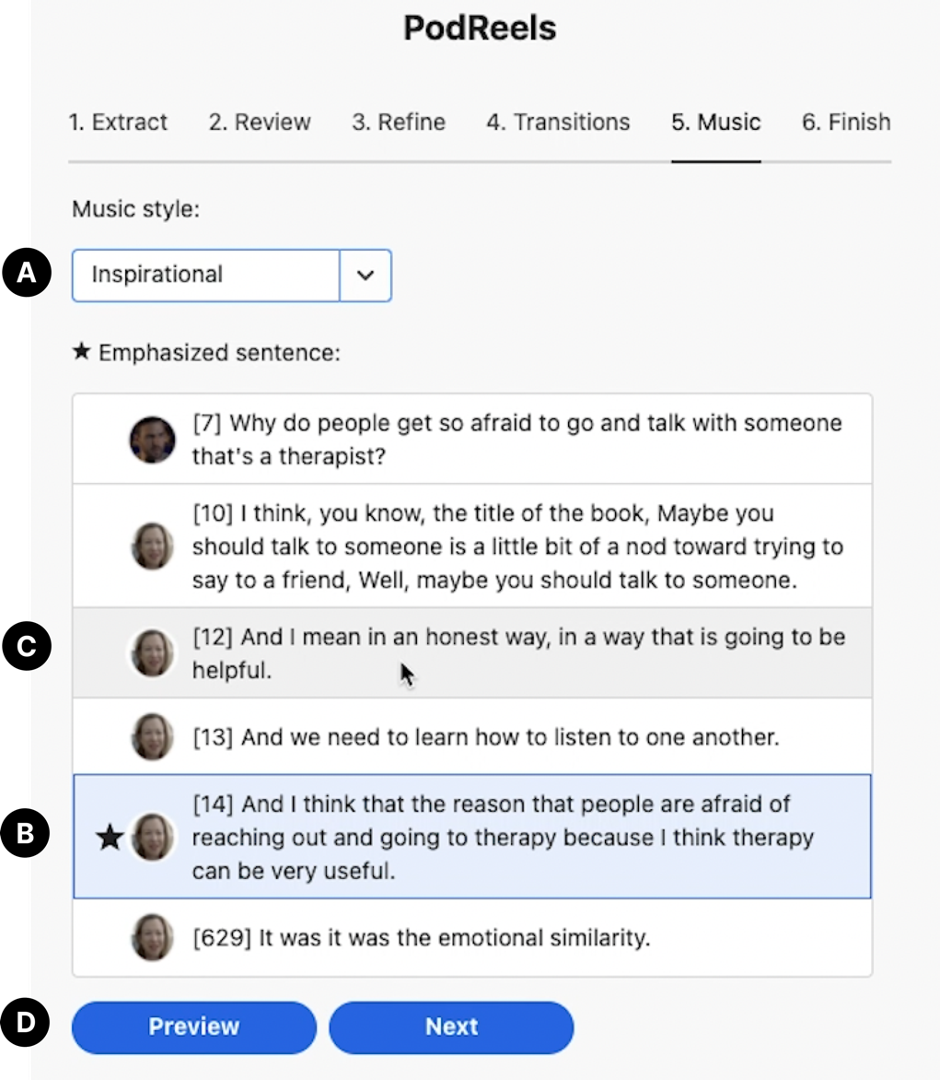Click the speaker avatar on sentence 10
This screenshot has width=940, height=1080.
(153, 547)
